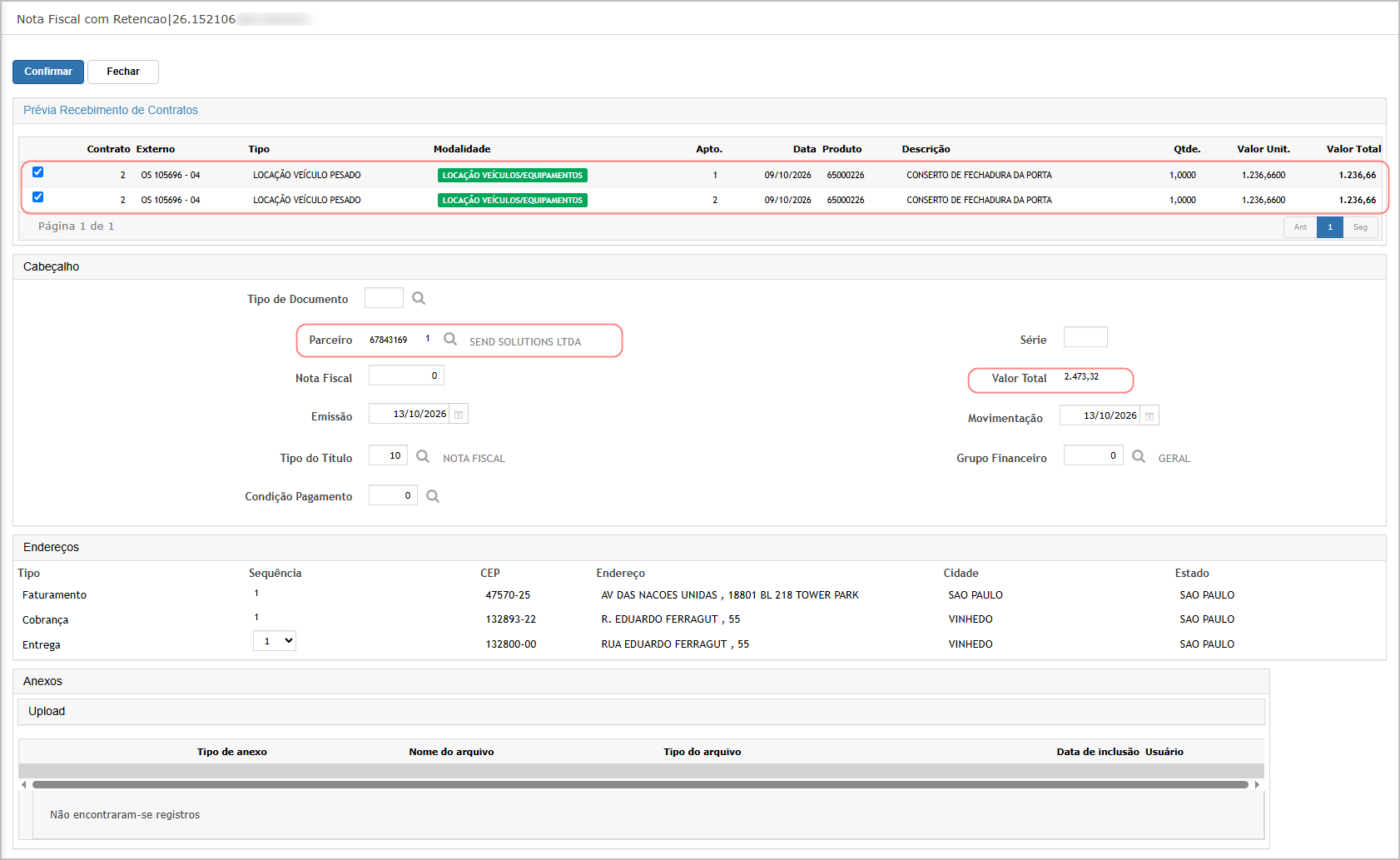
Task: Click the Fechar button
Action: click(x=123, y=72)
